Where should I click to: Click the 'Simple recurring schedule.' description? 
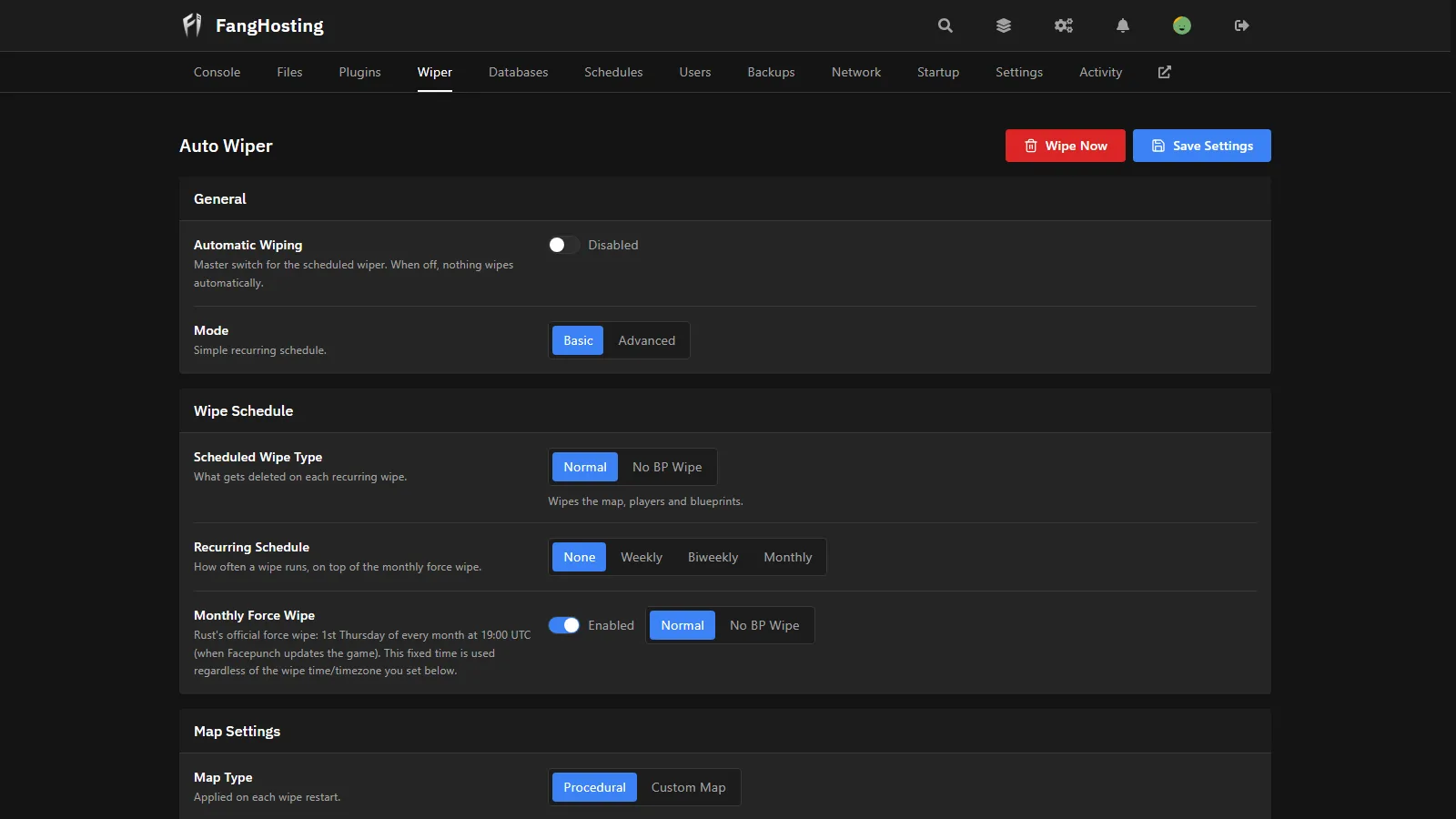click(260, 350)
